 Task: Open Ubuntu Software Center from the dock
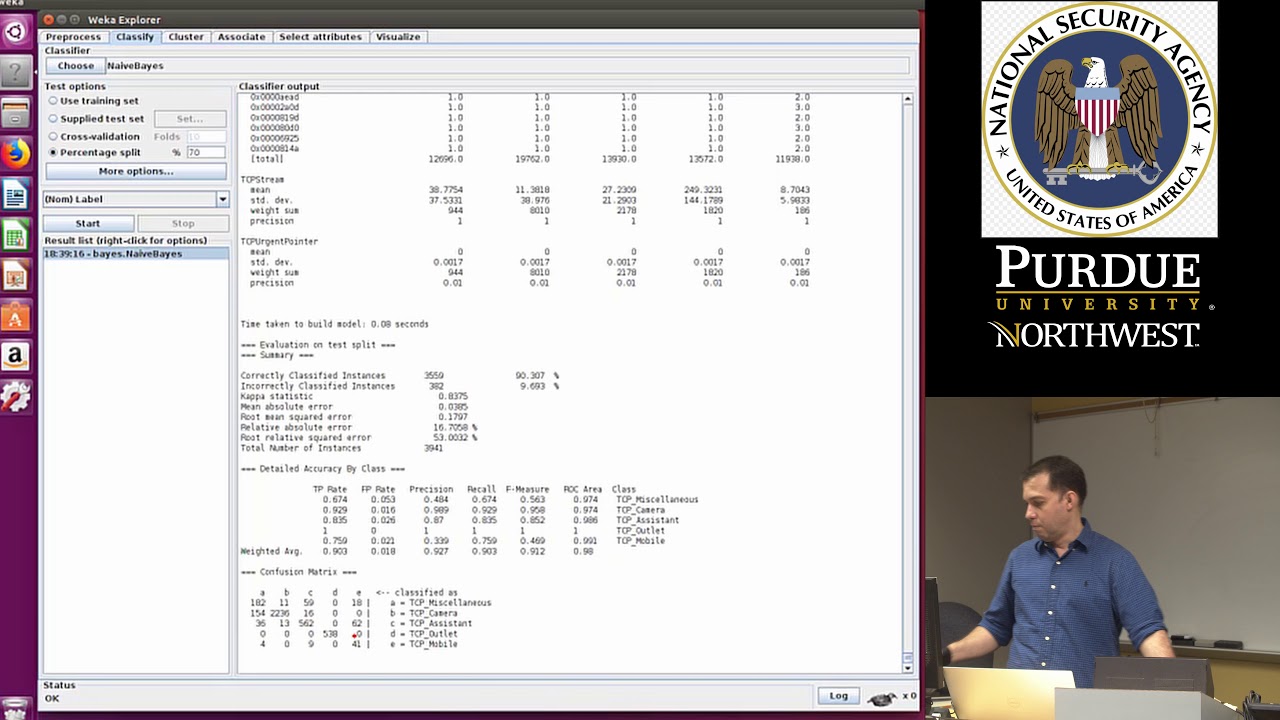(x=15, y=316)
